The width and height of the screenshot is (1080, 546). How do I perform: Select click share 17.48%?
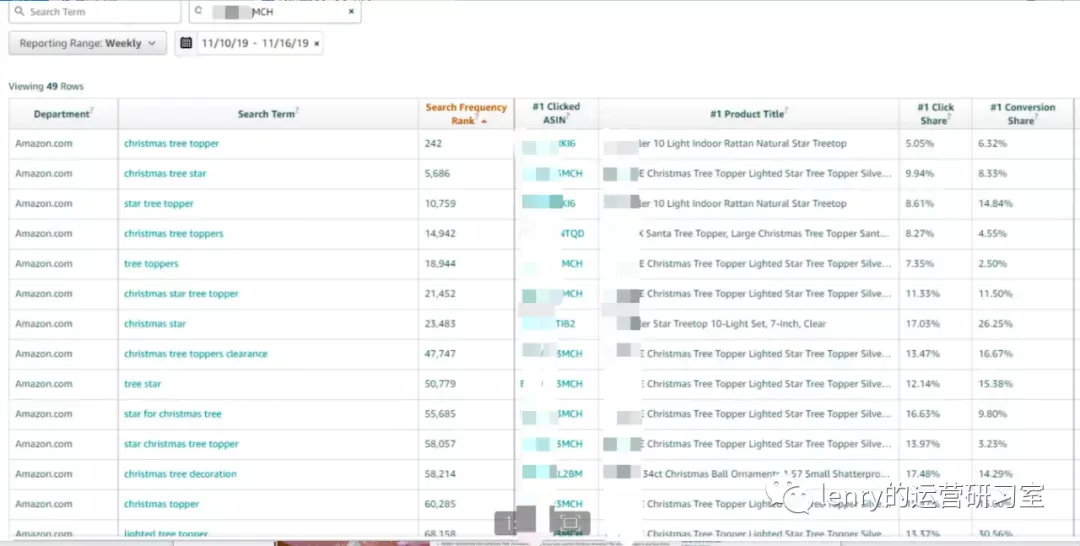pos(922,474)
